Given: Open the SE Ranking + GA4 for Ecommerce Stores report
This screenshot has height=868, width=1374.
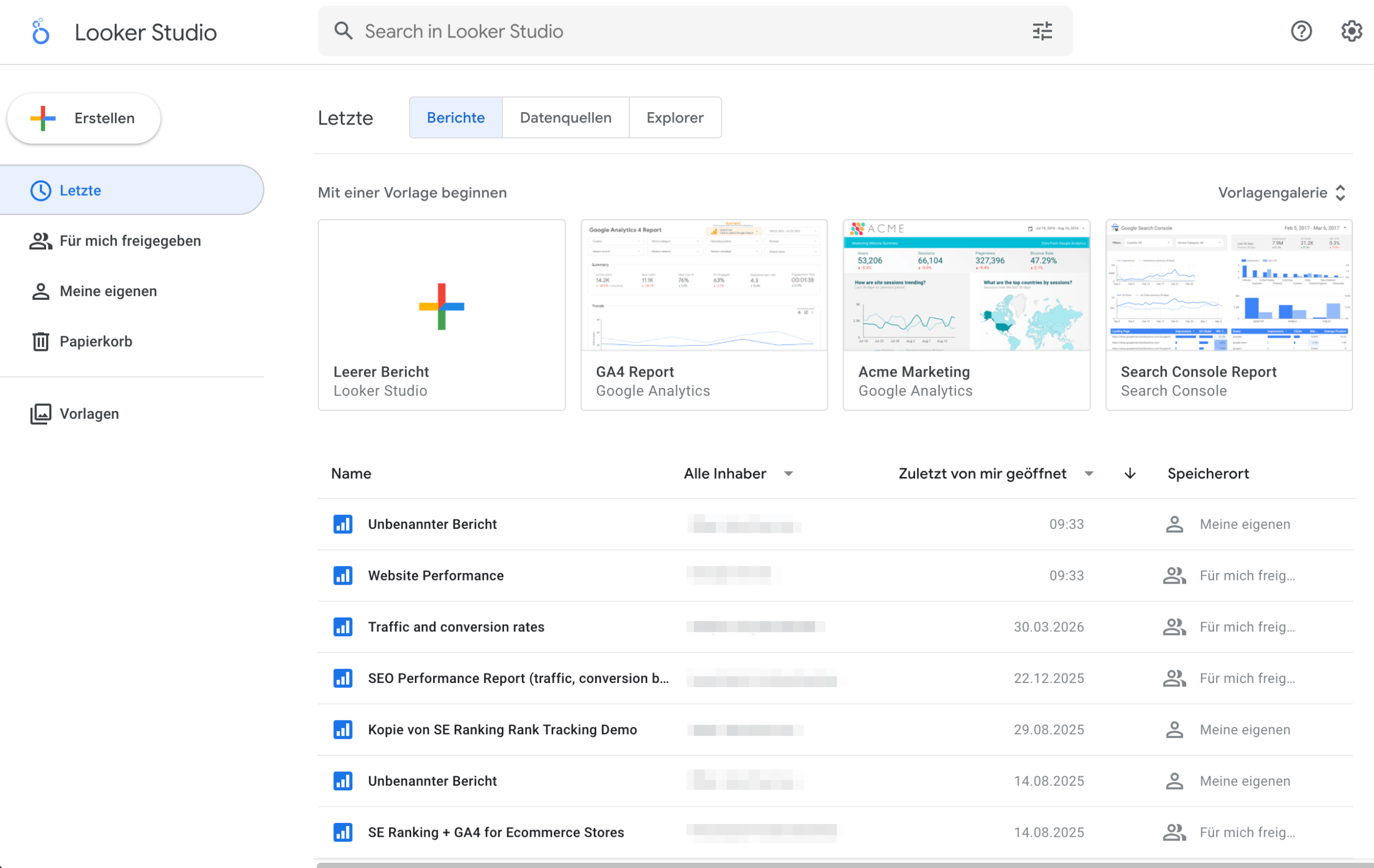Looking at the screenshot, I should click(496, 832).
